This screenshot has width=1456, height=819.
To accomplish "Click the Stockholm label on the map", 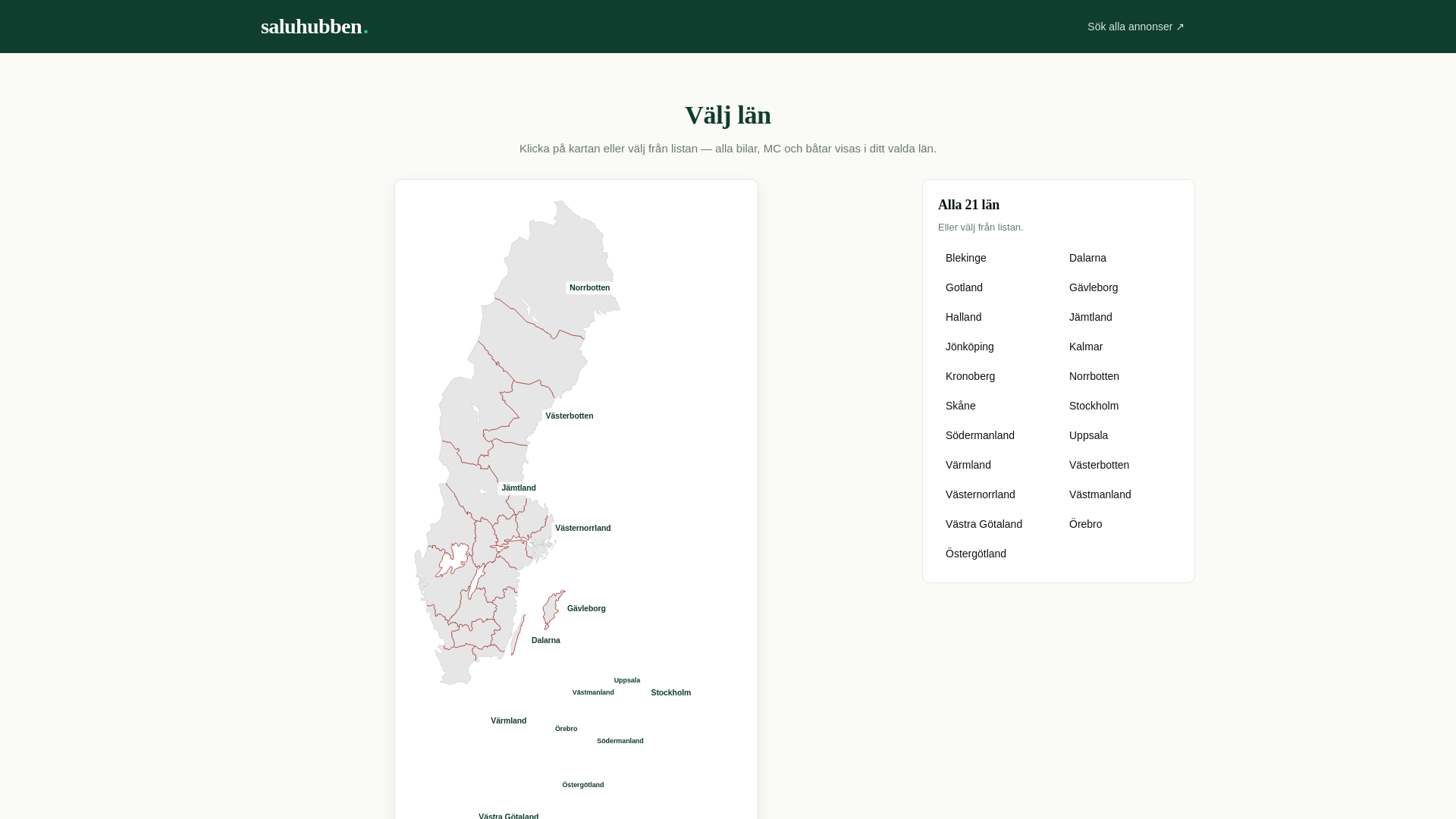I will click(671, 693).
